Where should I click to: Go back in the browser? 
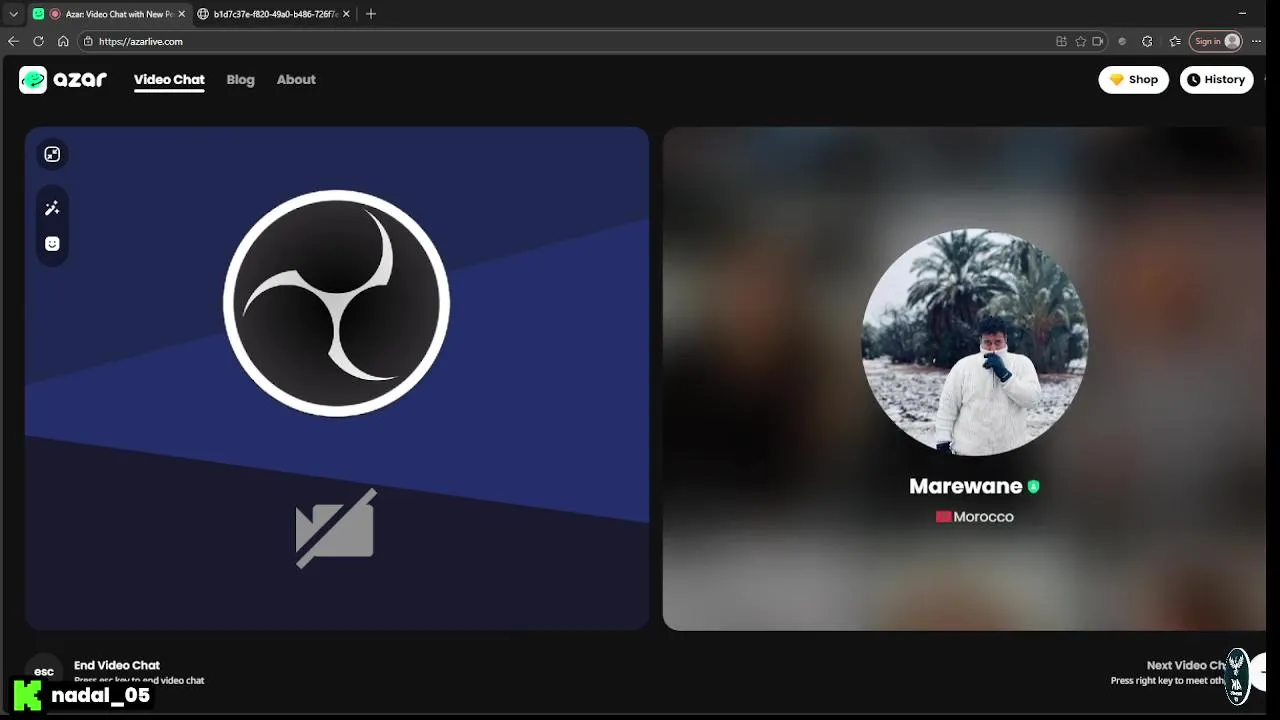(13, 41)
